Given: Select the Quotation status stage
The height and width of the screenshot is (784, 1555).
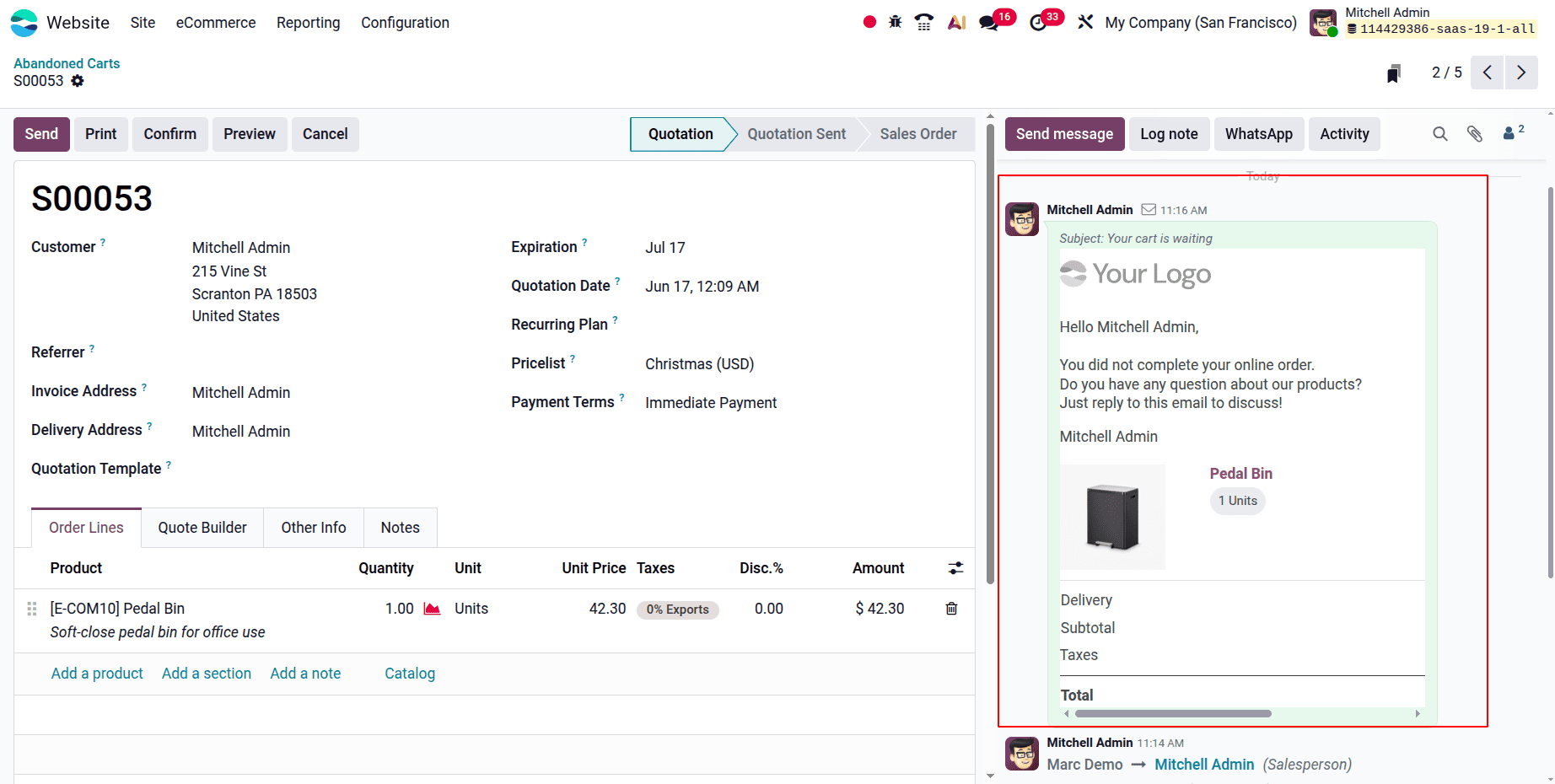Looking at the screenshot, I should (x=681, y=134).
